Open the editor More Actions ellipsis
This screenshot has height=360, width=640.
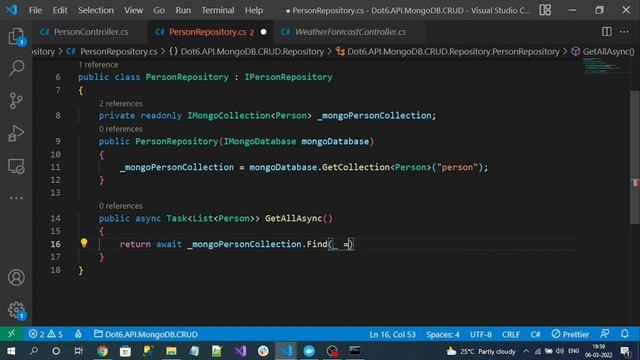[624, 31]
